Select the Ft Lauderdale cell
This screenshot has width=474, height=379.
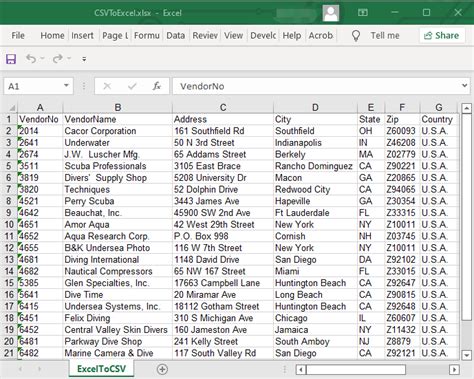(x=315, y=213)
